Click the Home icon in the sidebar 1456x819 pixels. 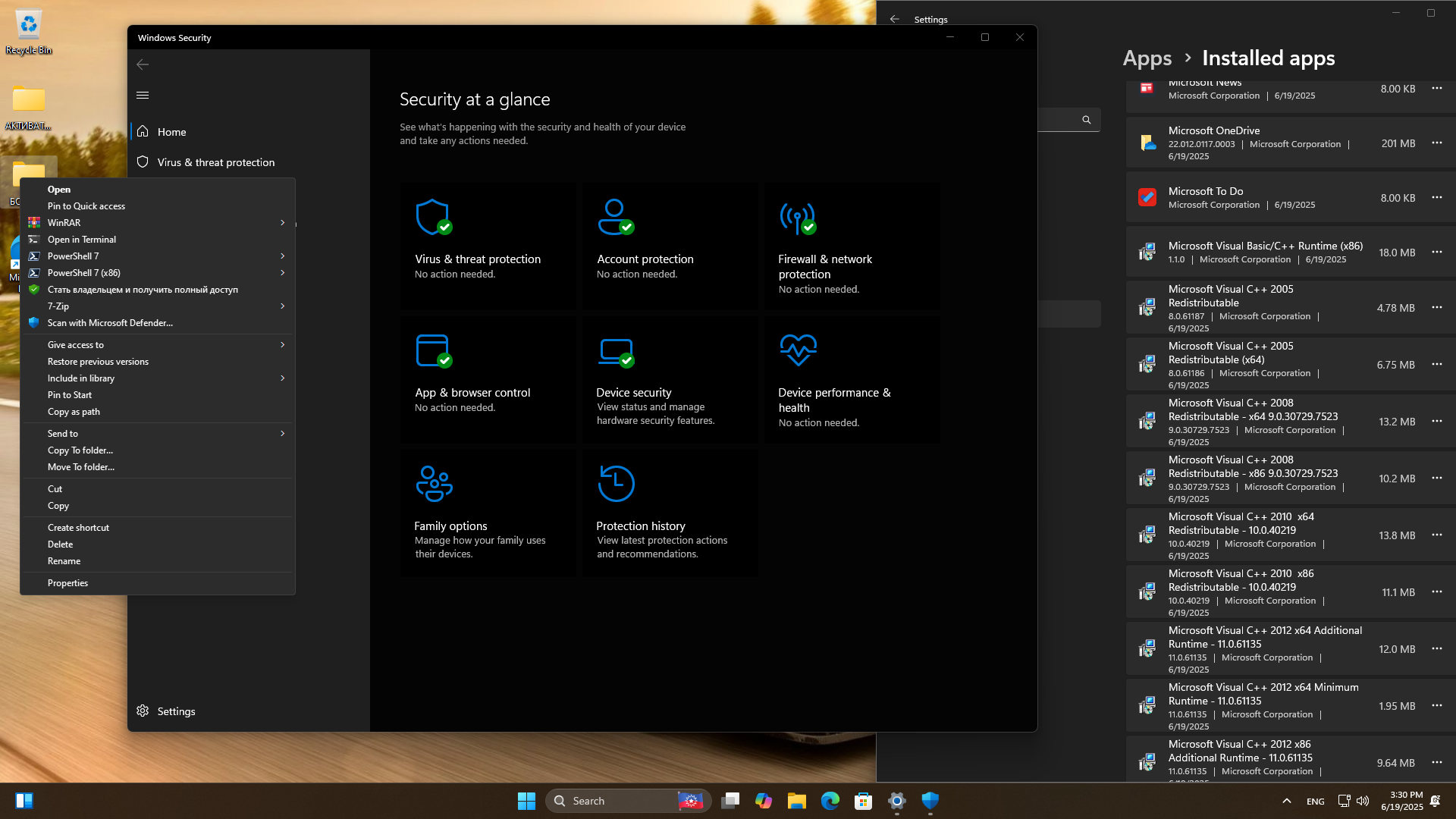pos(143,132)
